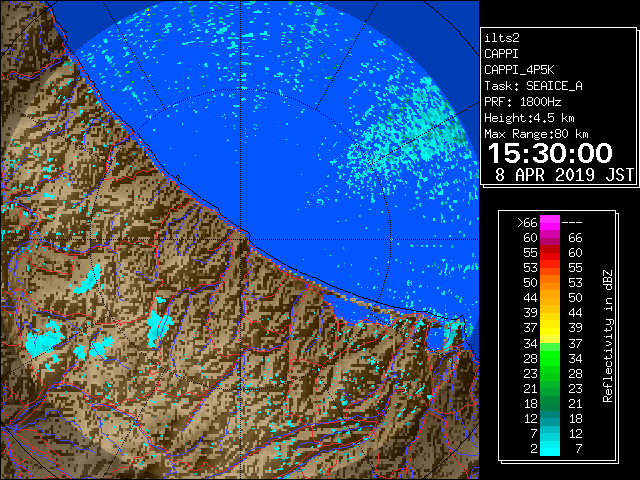Click the 'CAPPI_4P5K' text
Screen dimensions: 640x480
point(519,70)
